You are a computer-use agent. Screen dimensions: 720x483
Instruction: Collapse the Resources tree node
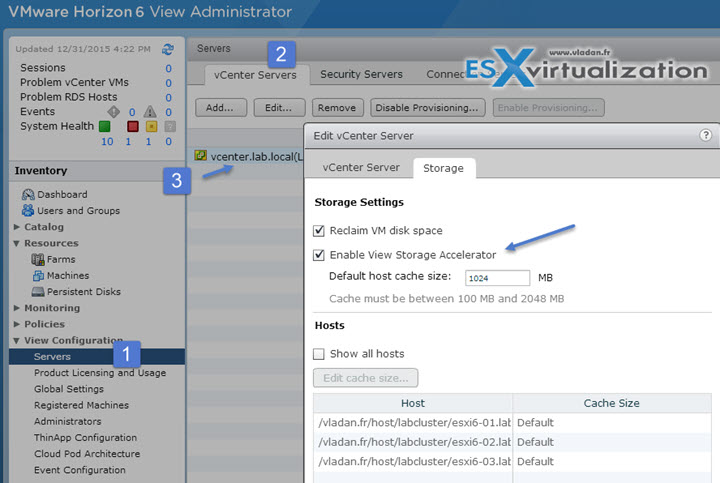pos(17,243)
